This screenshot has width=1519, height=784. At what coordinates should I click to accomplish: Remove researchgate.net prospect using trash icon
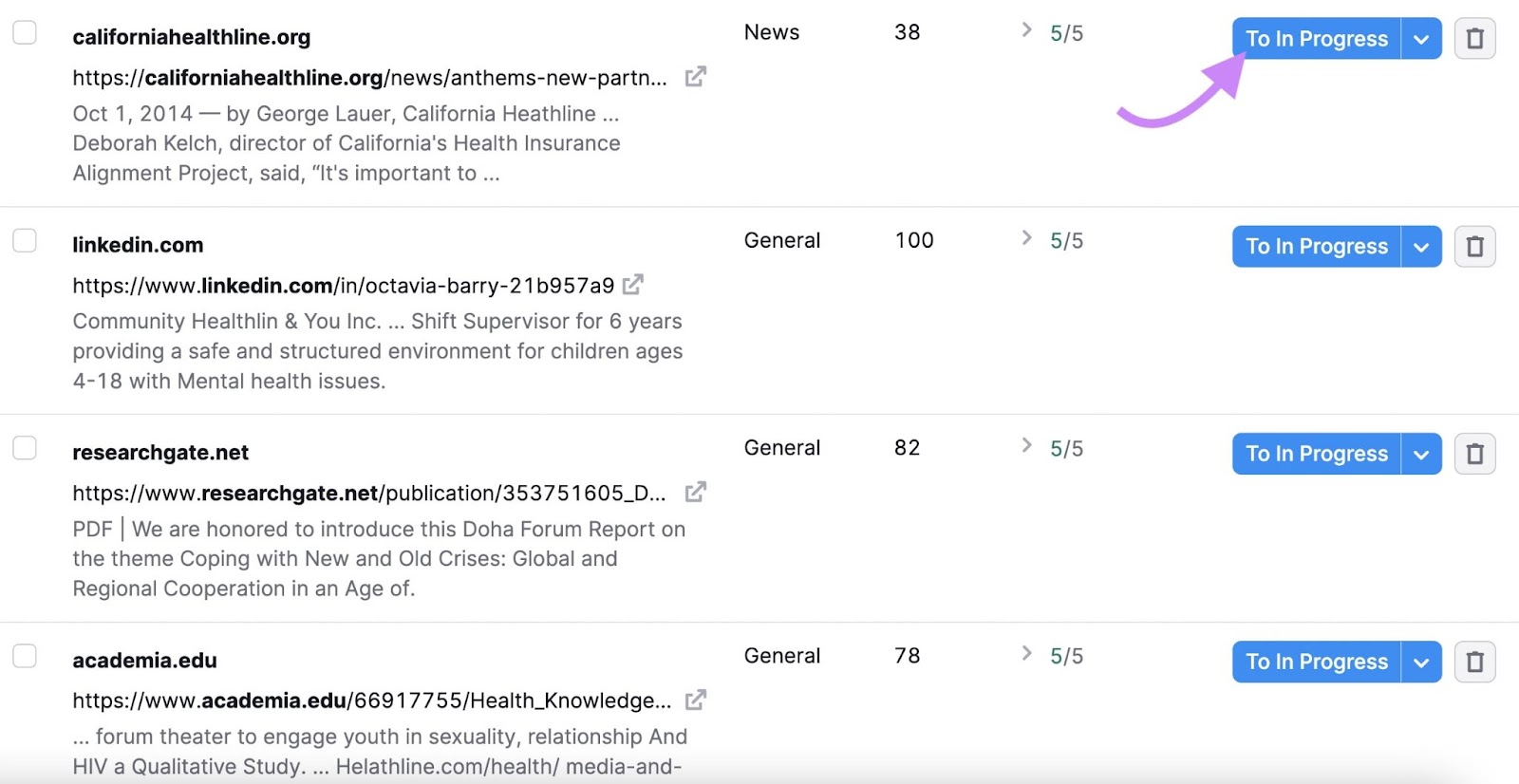(x=1474, y=454)
